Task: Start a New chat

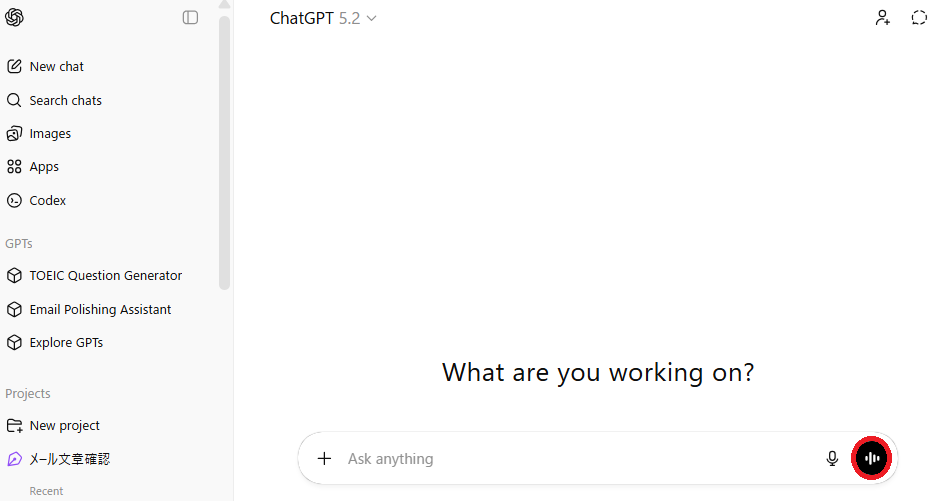Action: [56, 67]
